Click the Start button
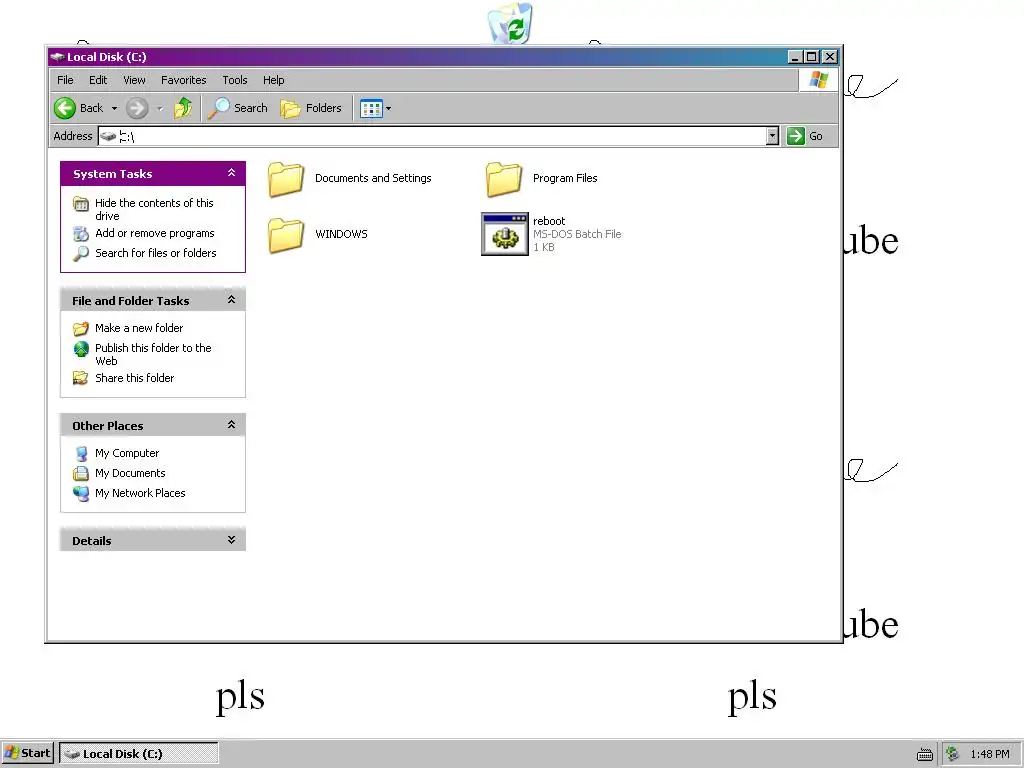The height and width of the screenshot is (768, 1024). point(27,753)
